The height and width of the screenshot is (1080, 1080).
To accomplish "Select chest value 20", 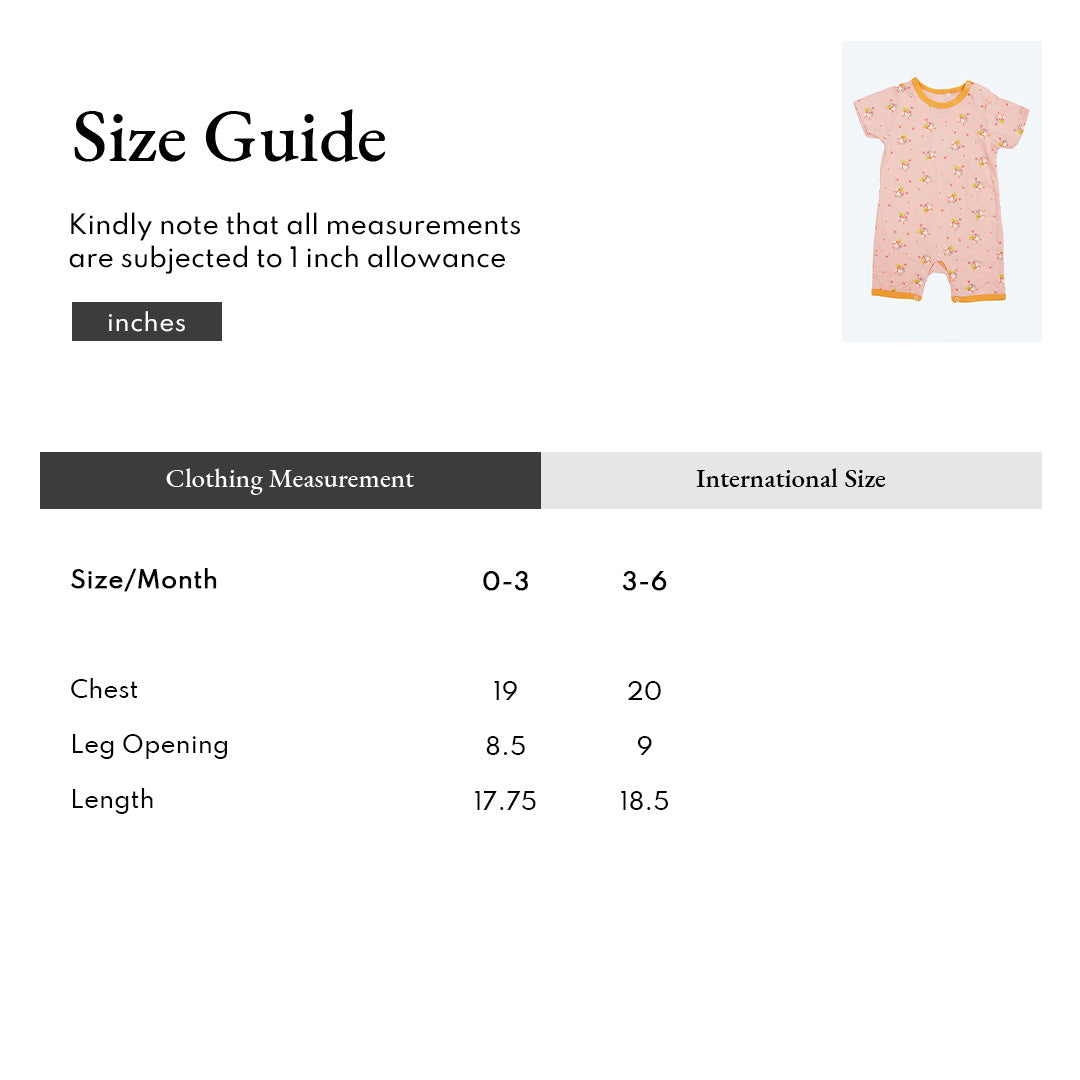I will click(x=644, y=691).
